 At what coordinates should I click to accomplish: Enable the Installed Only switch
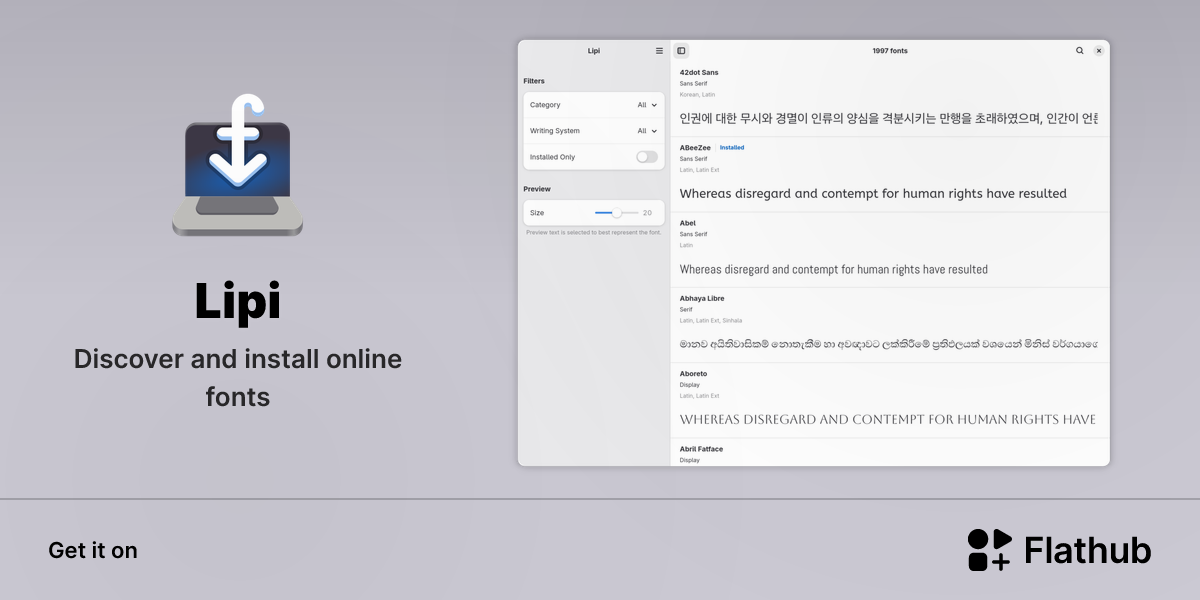point(647,157)
